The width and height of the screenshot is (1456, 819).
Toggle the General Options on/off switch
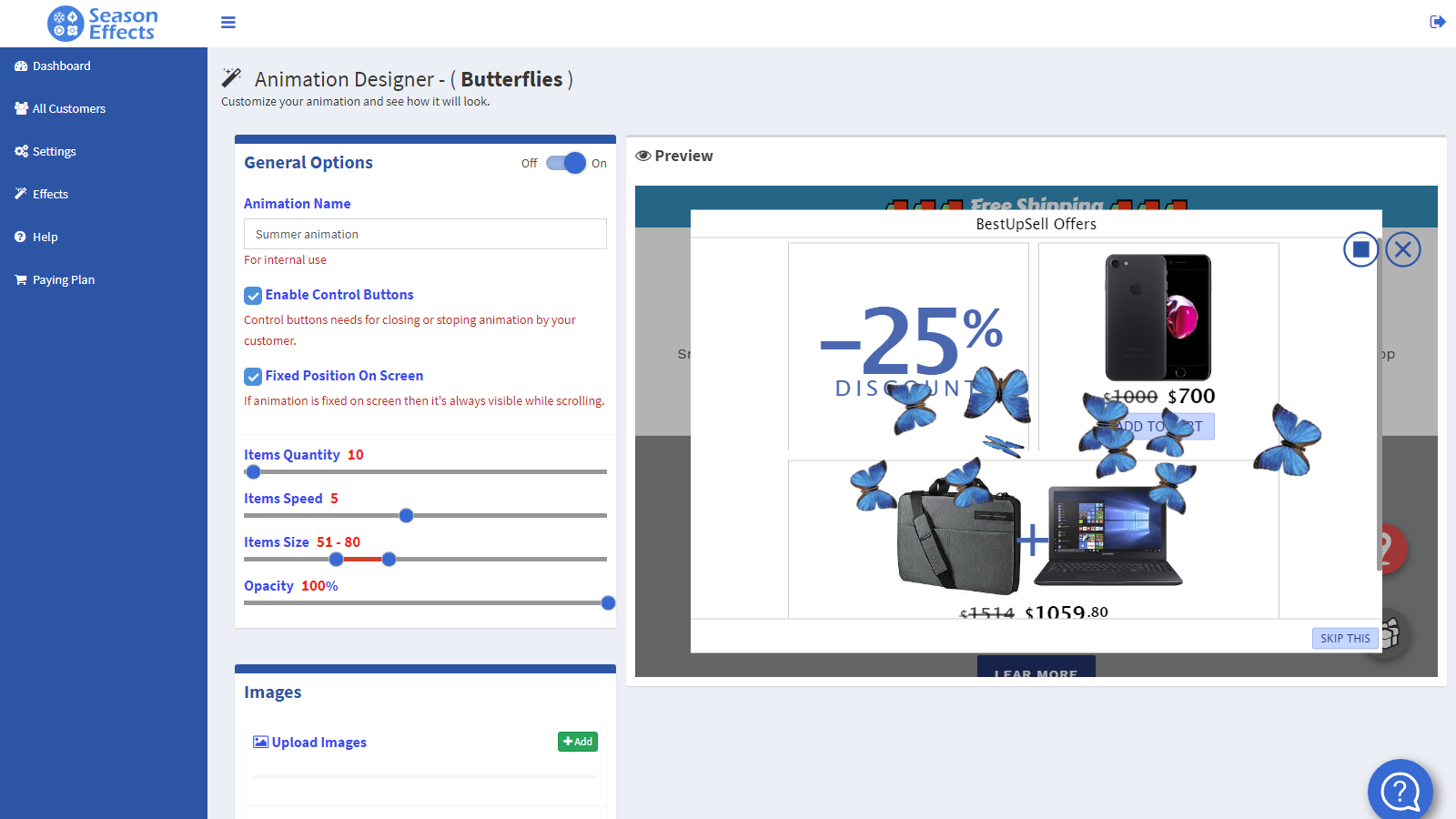(x=566, y=163)
